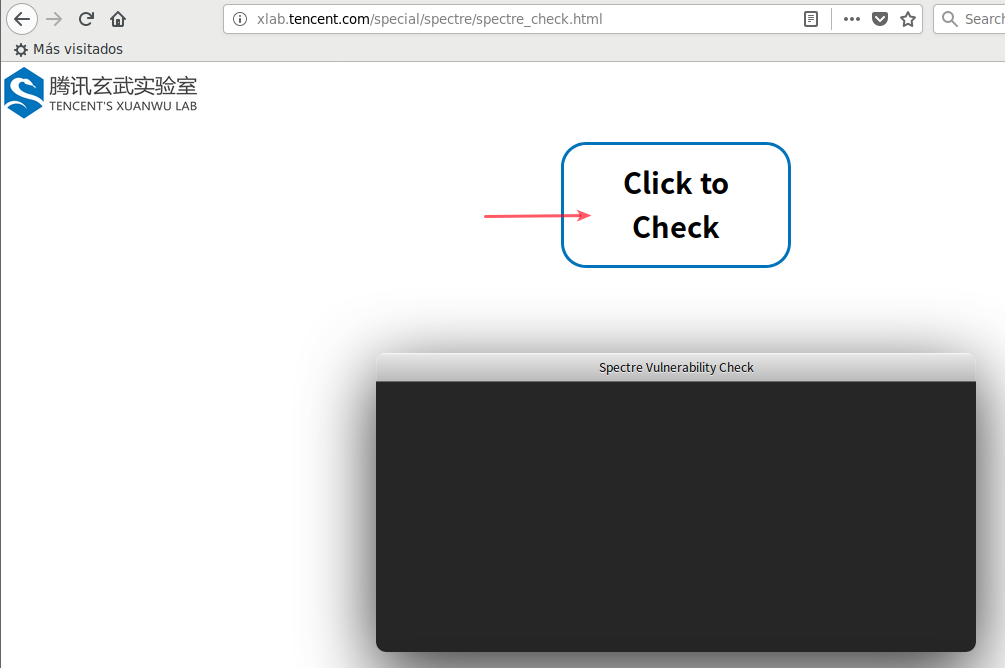Save page to Pocket icon
This screenshot has height=668, width=1005.
click(x=880, y=19)
